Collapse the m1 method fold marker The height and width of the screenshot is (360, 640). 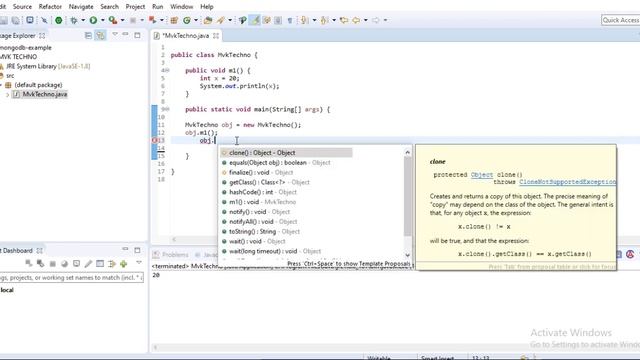tap(167, 71)
